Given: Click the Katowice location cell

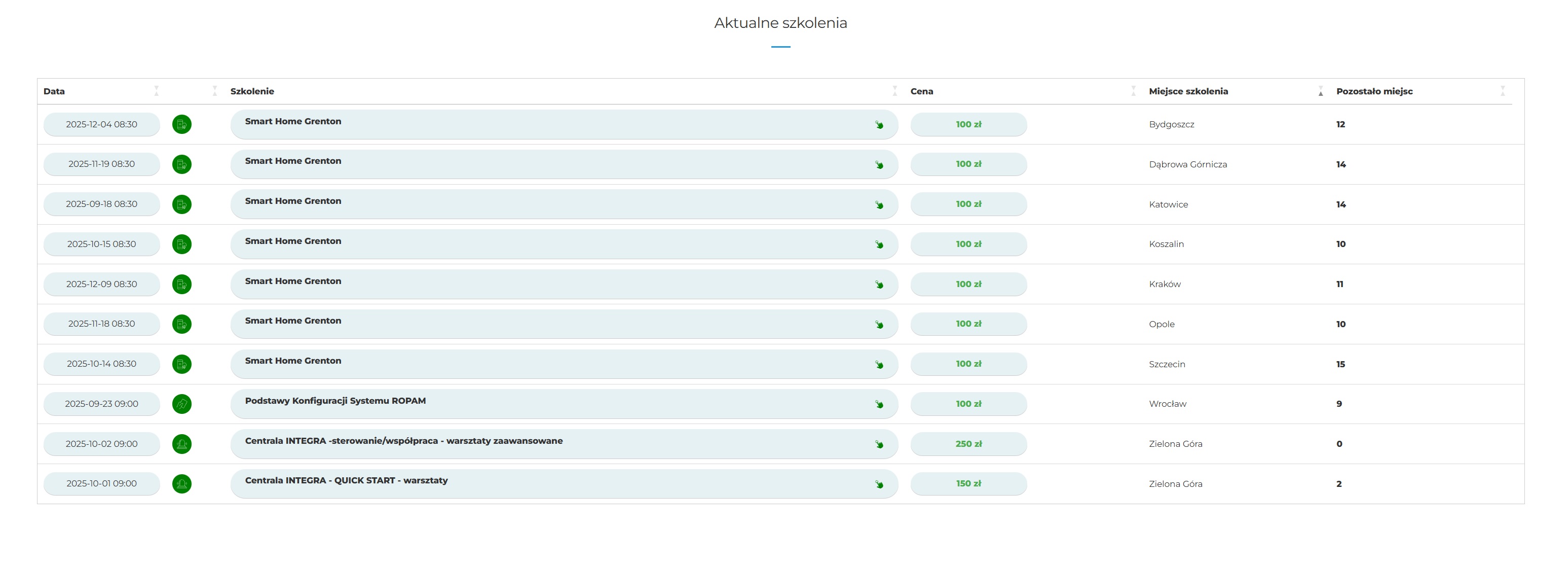Looking at the screenshot, I should [1168, 205].
